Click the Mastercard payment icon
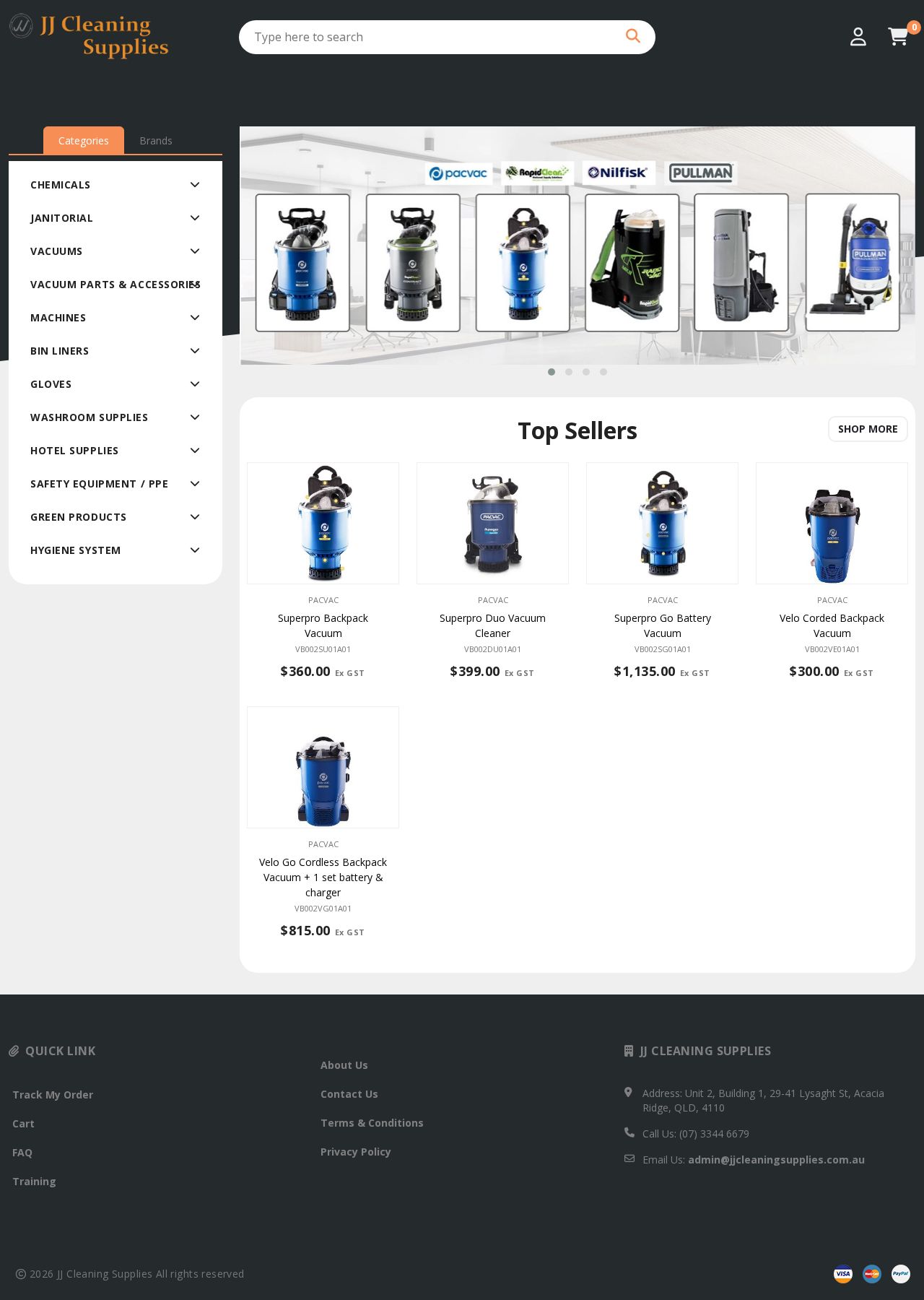Screen dimensions: 924x1300 coord(872,1274)
